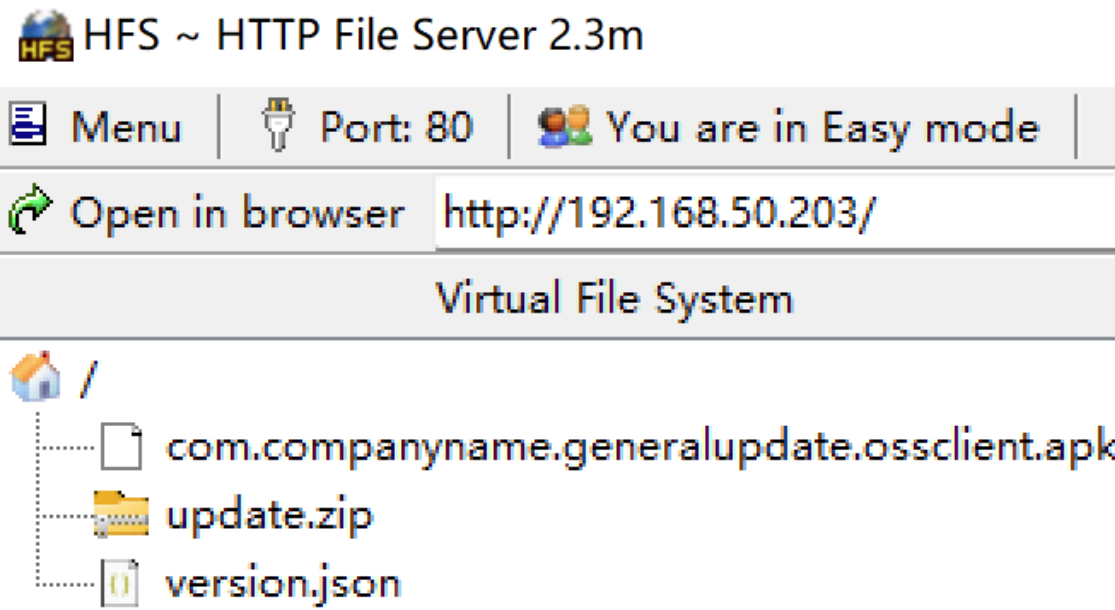Image resolution: width=1115 pixels, height=610 pixels.
Task: Click Open in browser label
Action: point(238,213)
